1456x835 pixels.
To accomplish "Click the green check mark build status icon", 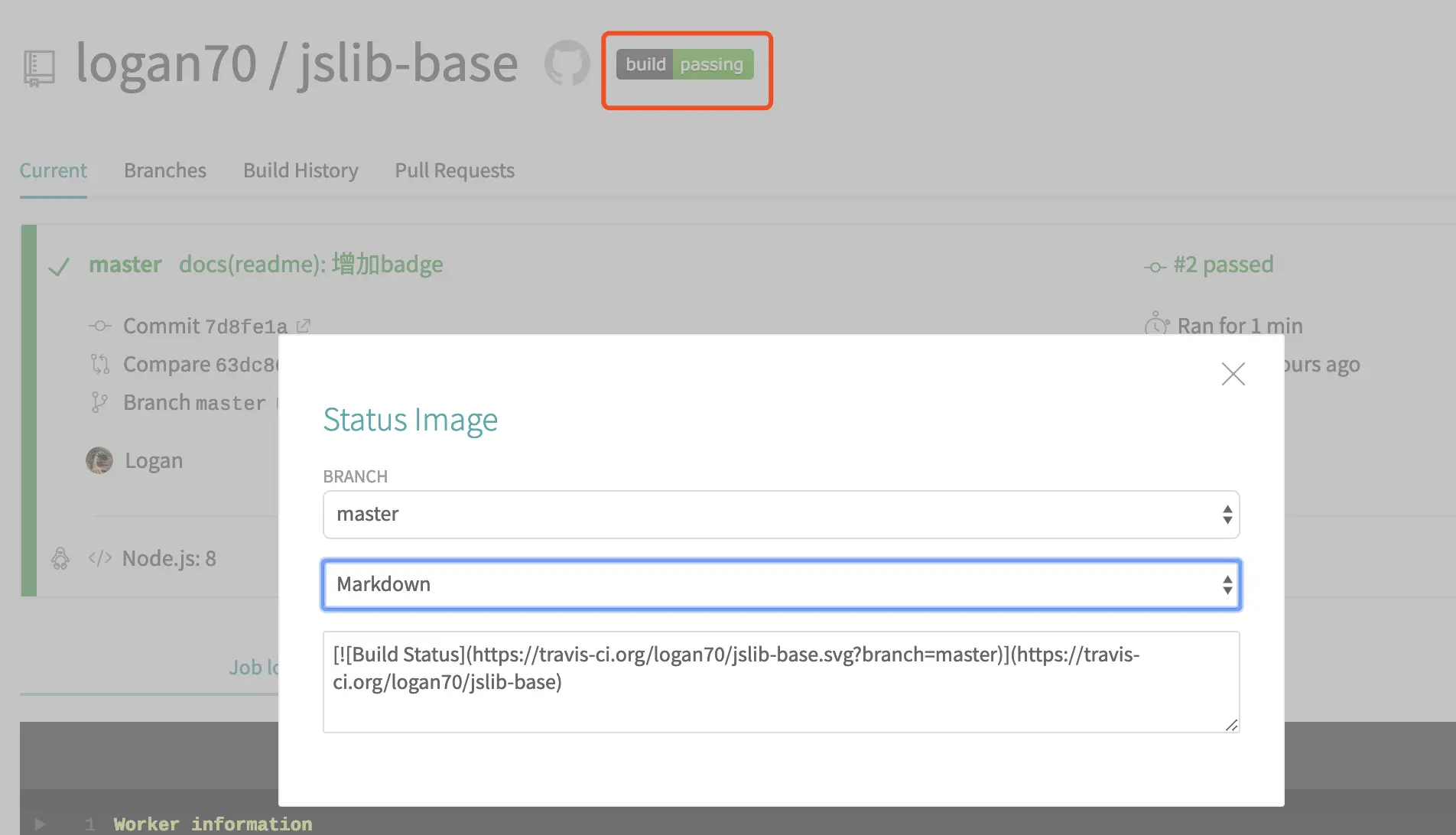I will point(59,267).
